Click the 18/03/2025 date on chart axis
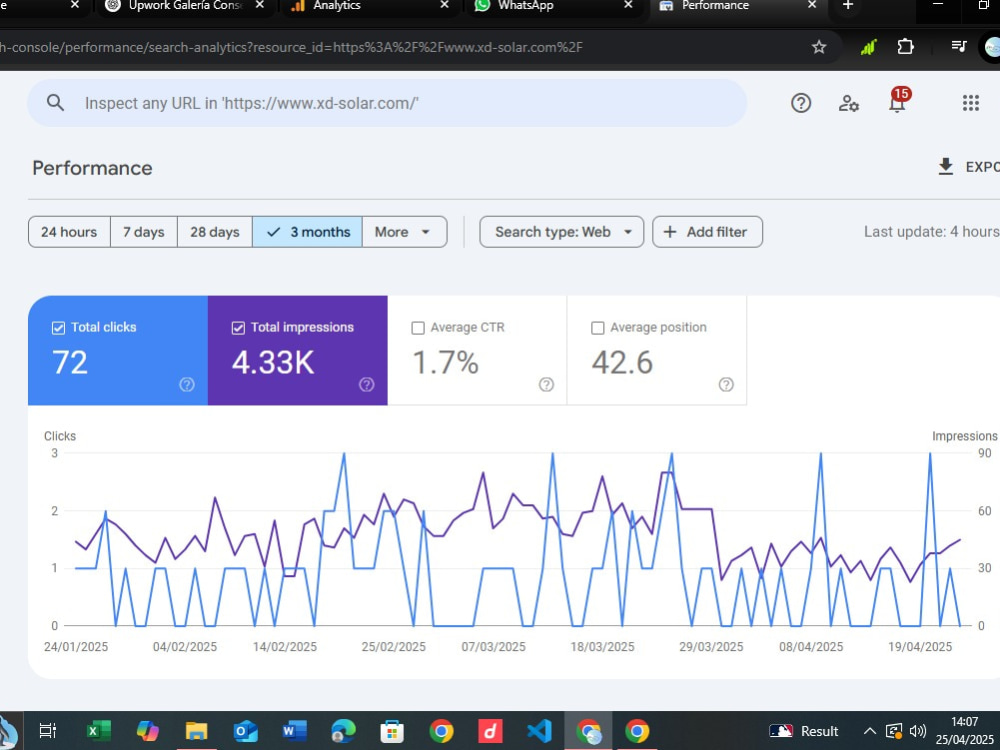 [x=602, y=647]
